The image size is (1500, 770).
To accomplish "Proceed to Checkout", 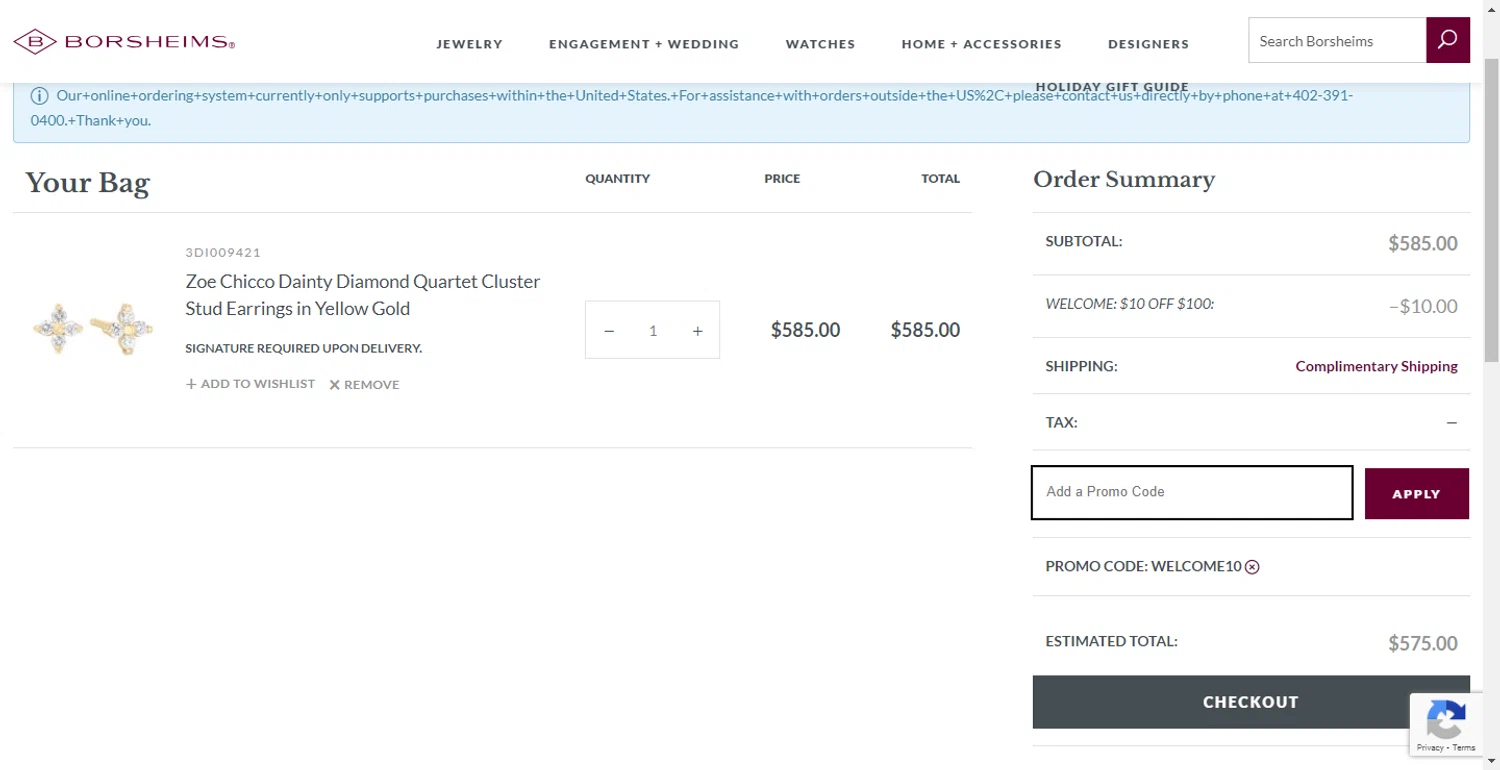I will [1251, 702].
